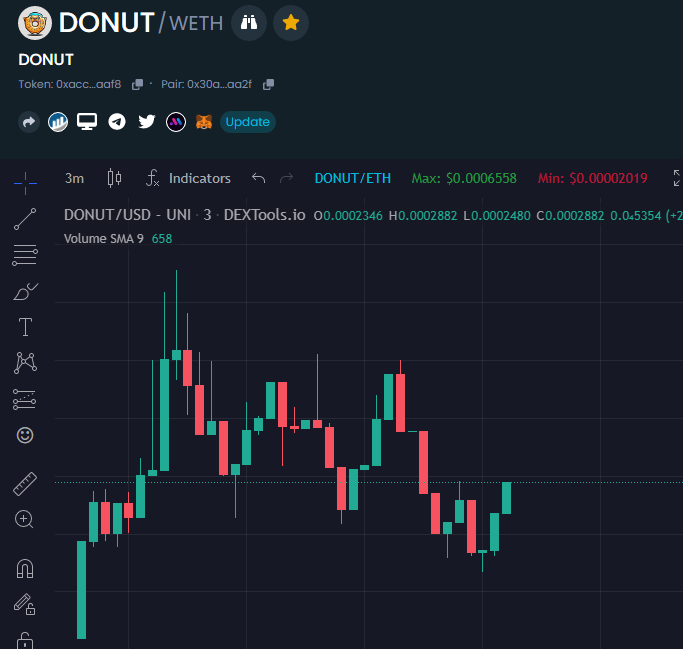Image resolution: width=683 pixels, height=649 pixels.
Task: Copy the Token address 0xacc...aaf8
Action: pyautogui.click(x=137, y=85)
